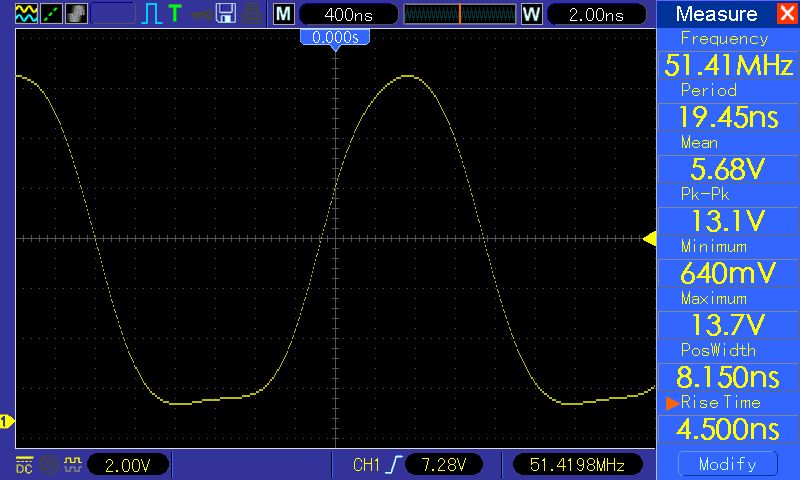Click the W window timebase icon
Image resolution: width=800 pixels, height=480 pixels.
[x=531, y=14]
